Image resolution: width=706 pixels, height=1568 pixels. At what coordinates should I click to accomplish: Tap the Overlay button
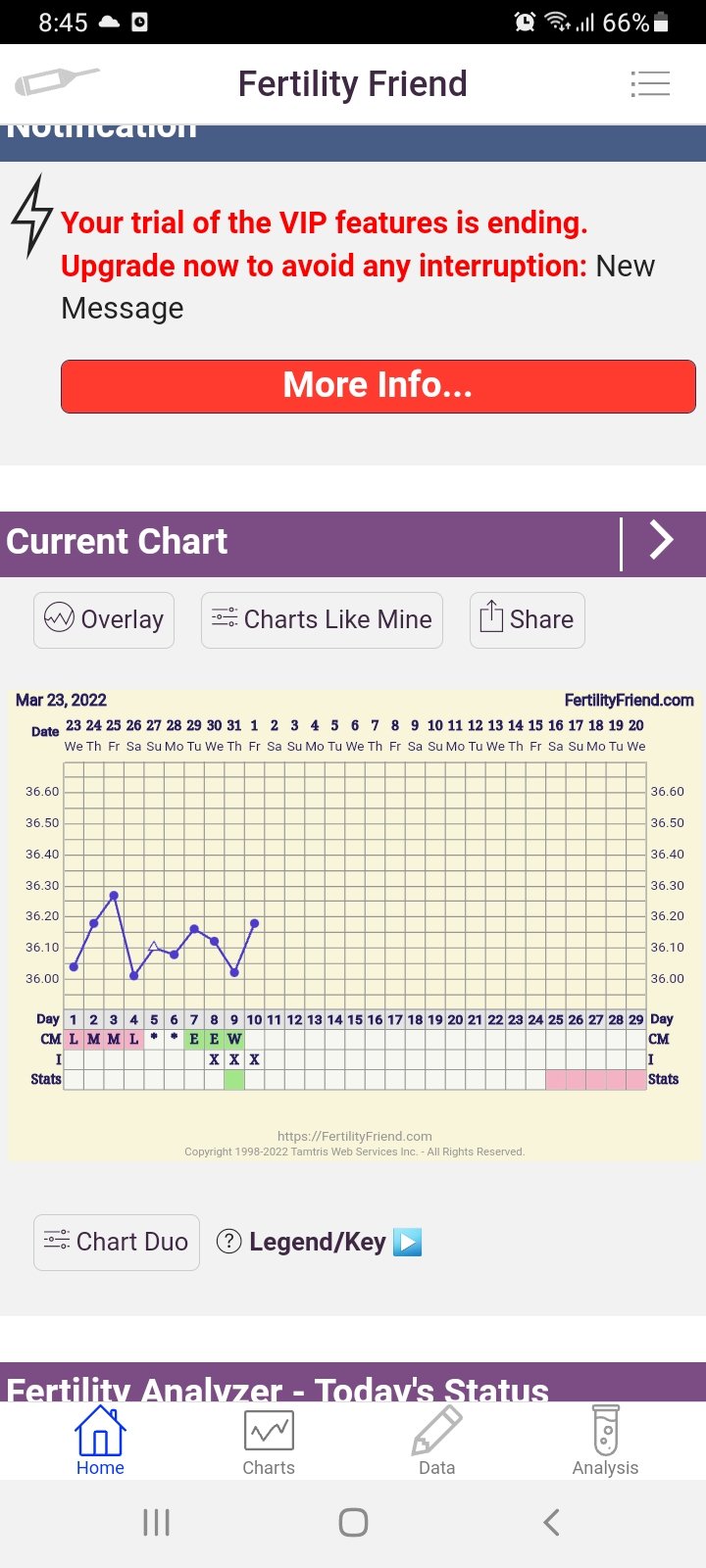coord(104,619)
